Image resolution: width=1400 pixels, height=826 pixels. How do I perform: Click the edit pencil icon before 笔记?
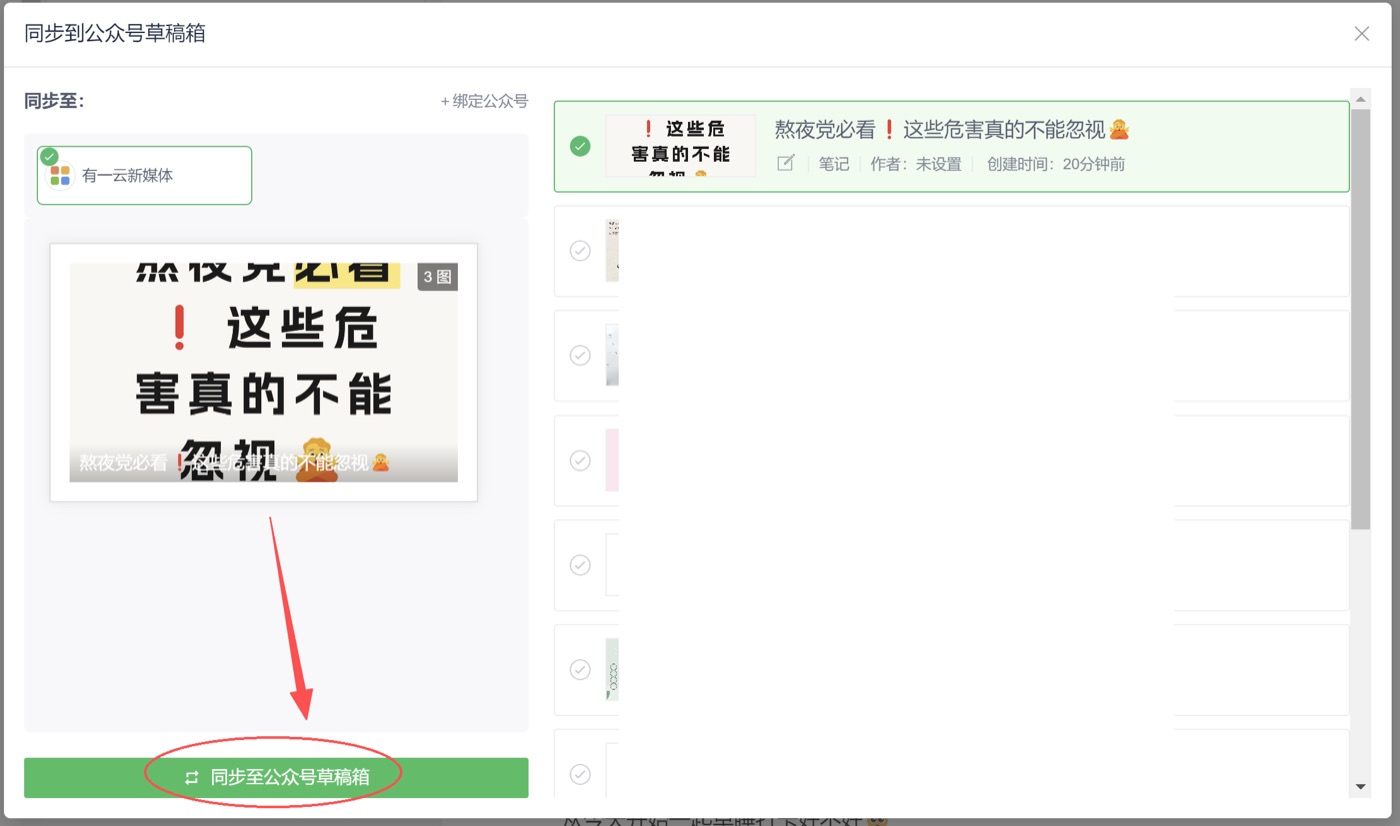pos(786,163)
